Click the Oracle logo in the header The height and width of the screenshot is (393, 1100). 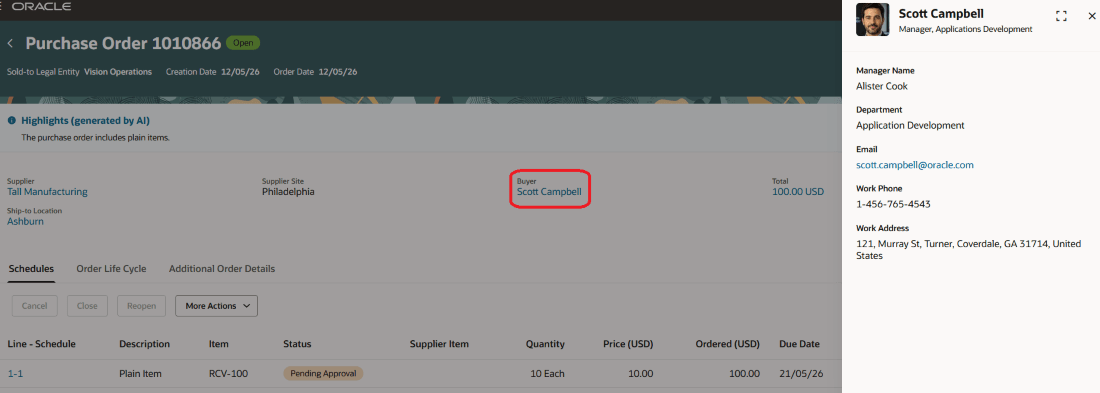pyautogui.click(x=41, y=6)
